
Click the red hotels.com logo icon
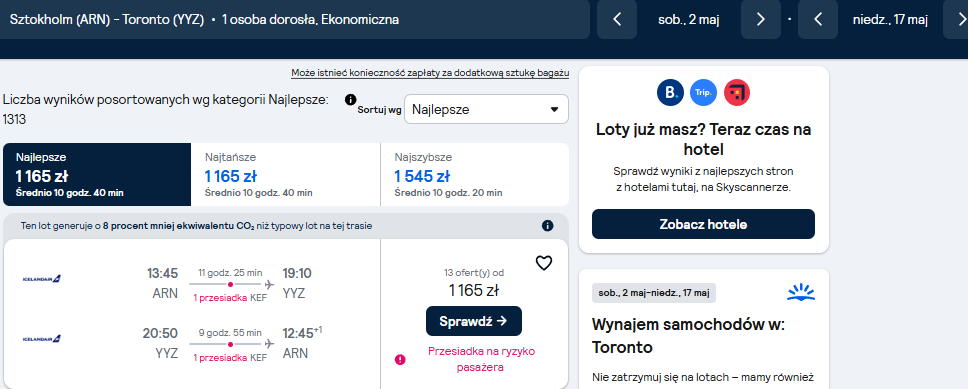(736, 93)
